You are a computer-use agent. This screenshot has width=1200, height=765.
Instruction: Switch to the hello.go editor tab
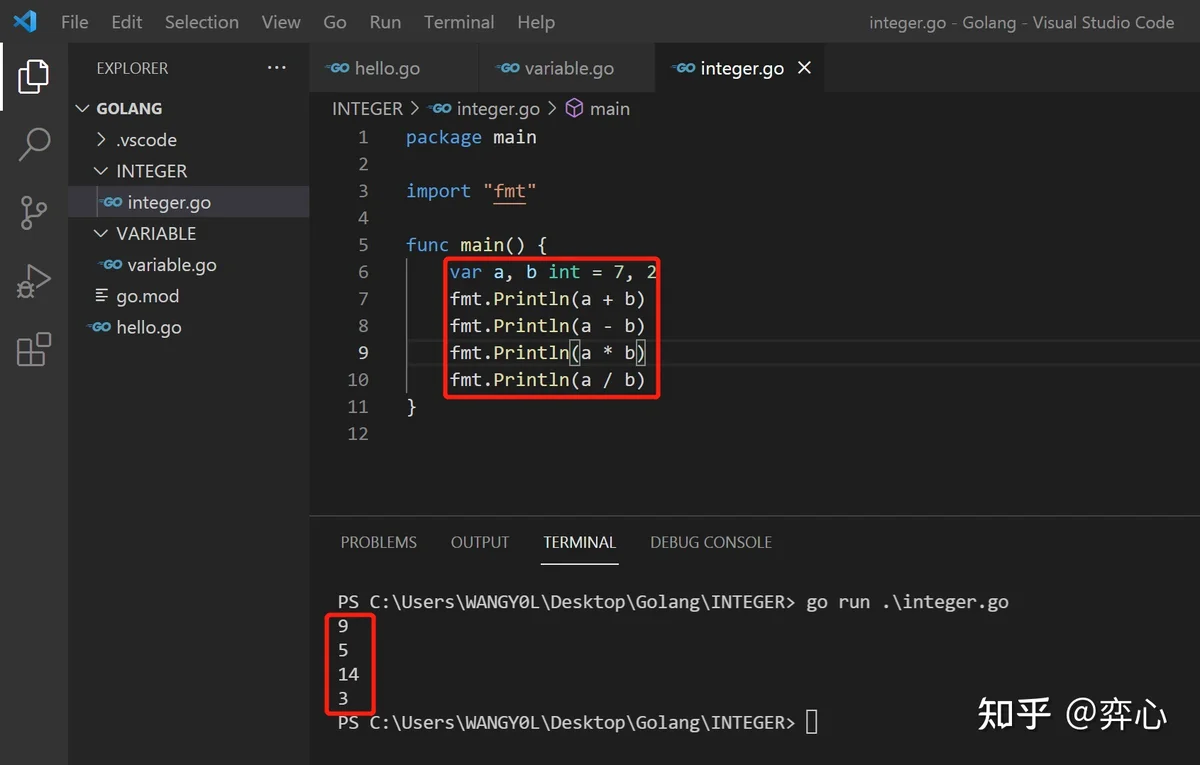coord(394,68)
